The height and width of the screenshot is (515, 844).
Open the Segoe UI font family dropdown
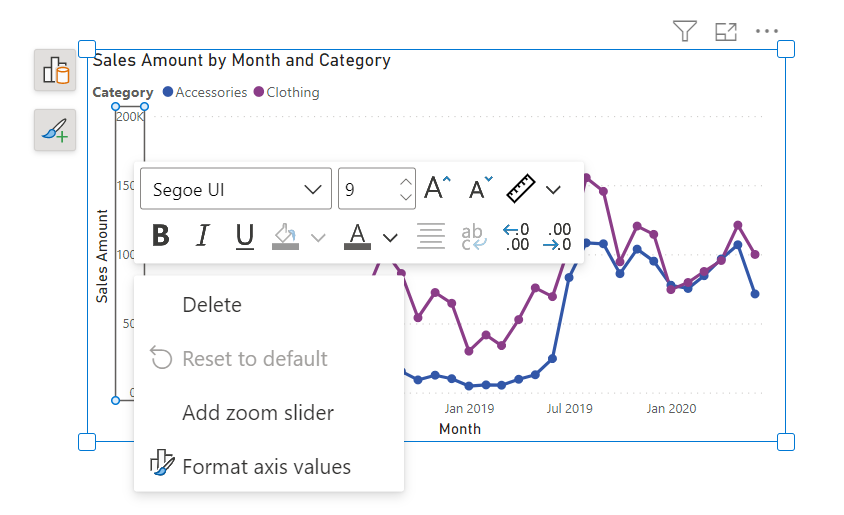pyautogui.click(x=235, y=189)
